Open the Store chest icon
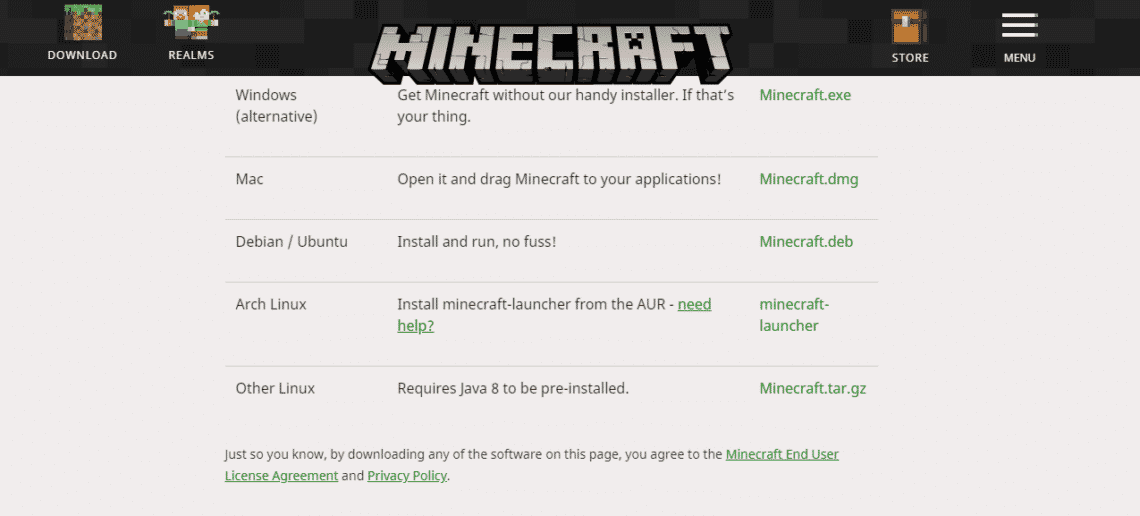Viewport: 1140px width, 516px height. [x=910, y=27]
